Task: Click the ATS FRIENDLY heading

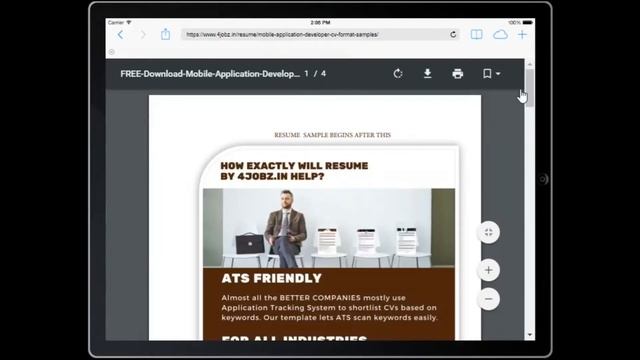Action: [271, 278]
